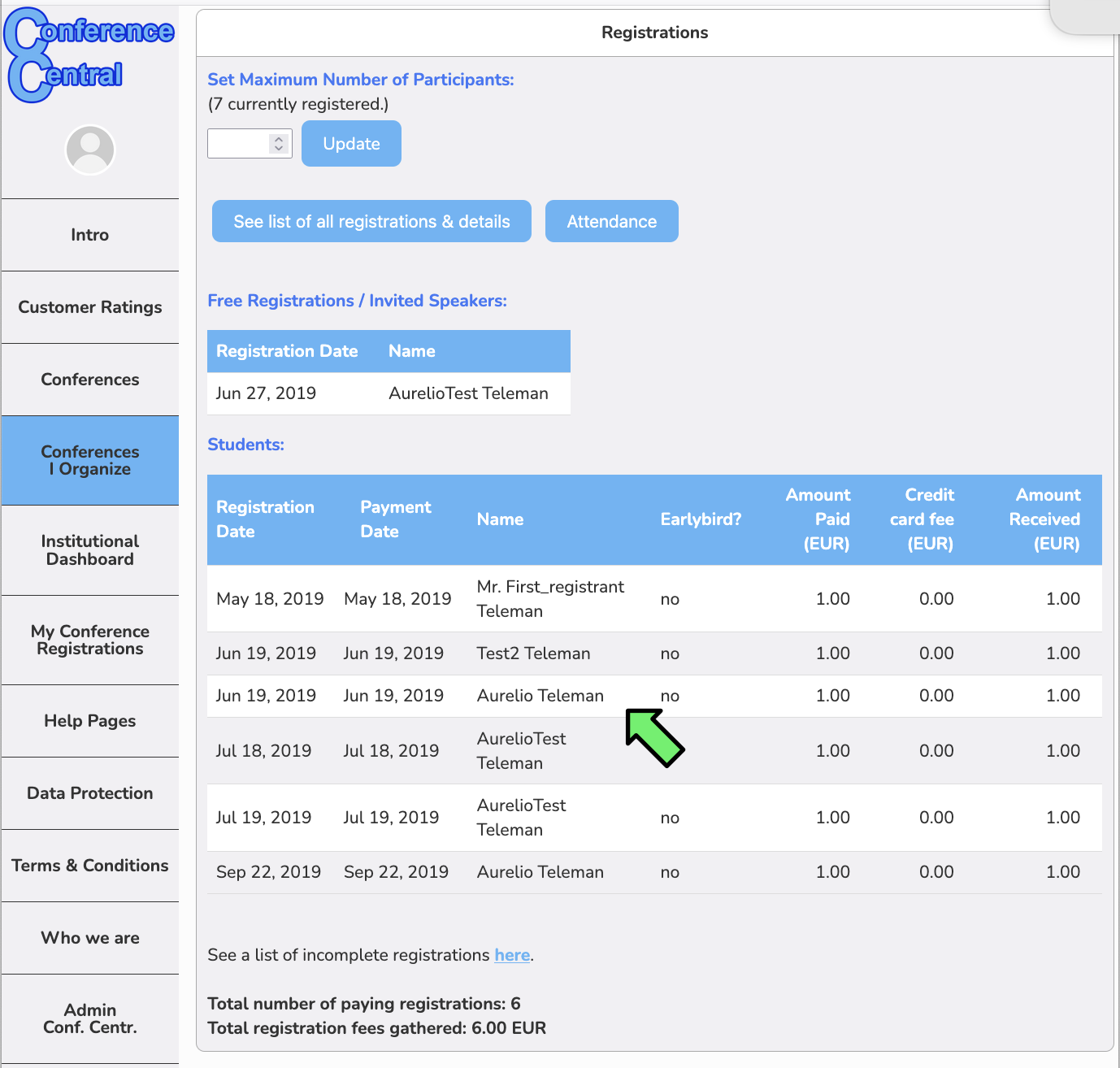Click the 'Sep 22, 2019' registration date cell
The image size is (1120, 1068).
[x=268, y=872]
